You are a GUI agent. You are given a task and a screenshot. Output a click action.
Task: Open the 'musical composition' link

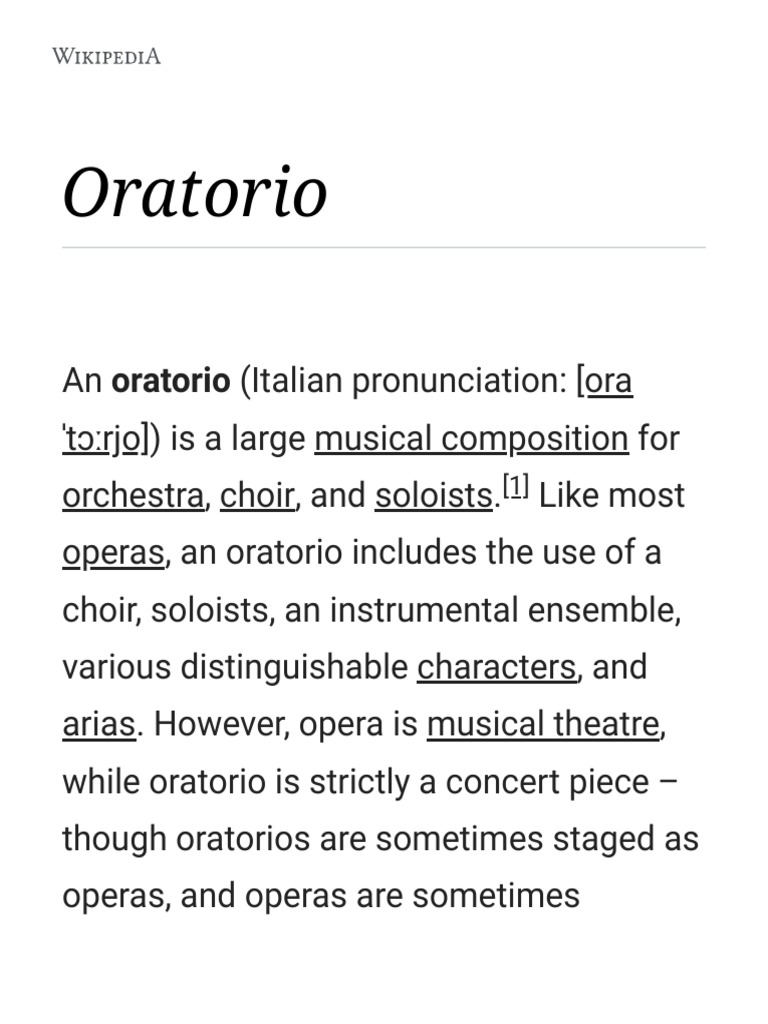pyautogui.click(x=471, y=438)
